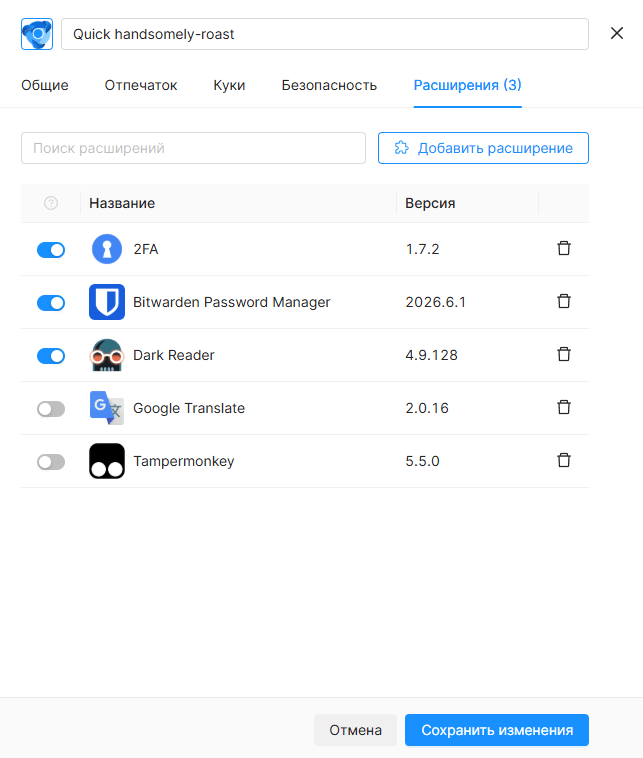Remove Google Translate with trash icon

click(564, 407)
